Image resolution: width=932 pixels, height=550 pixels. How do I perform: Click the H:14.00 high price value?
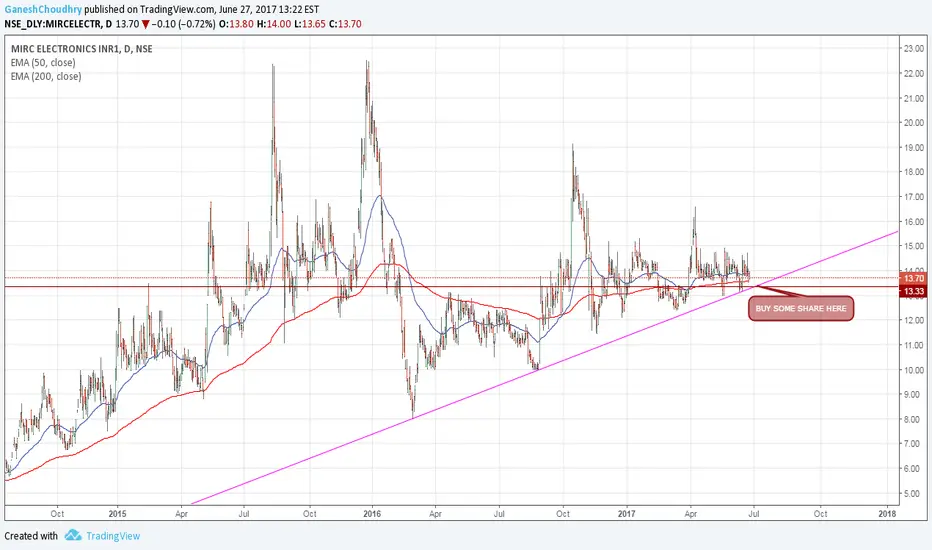point(274,24)
